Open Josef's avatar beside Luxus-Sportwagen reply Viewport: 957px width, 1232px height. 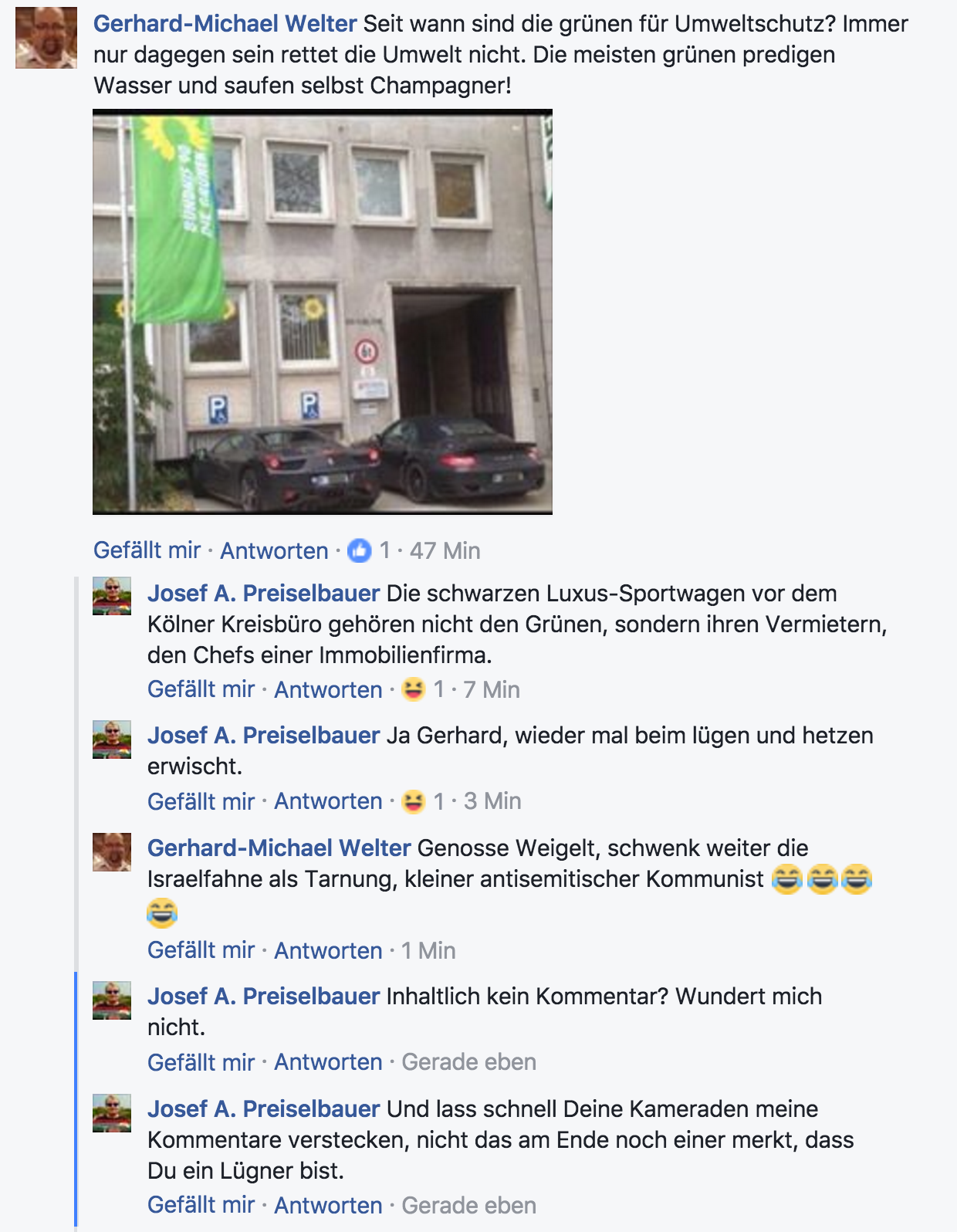pos(112,596)
